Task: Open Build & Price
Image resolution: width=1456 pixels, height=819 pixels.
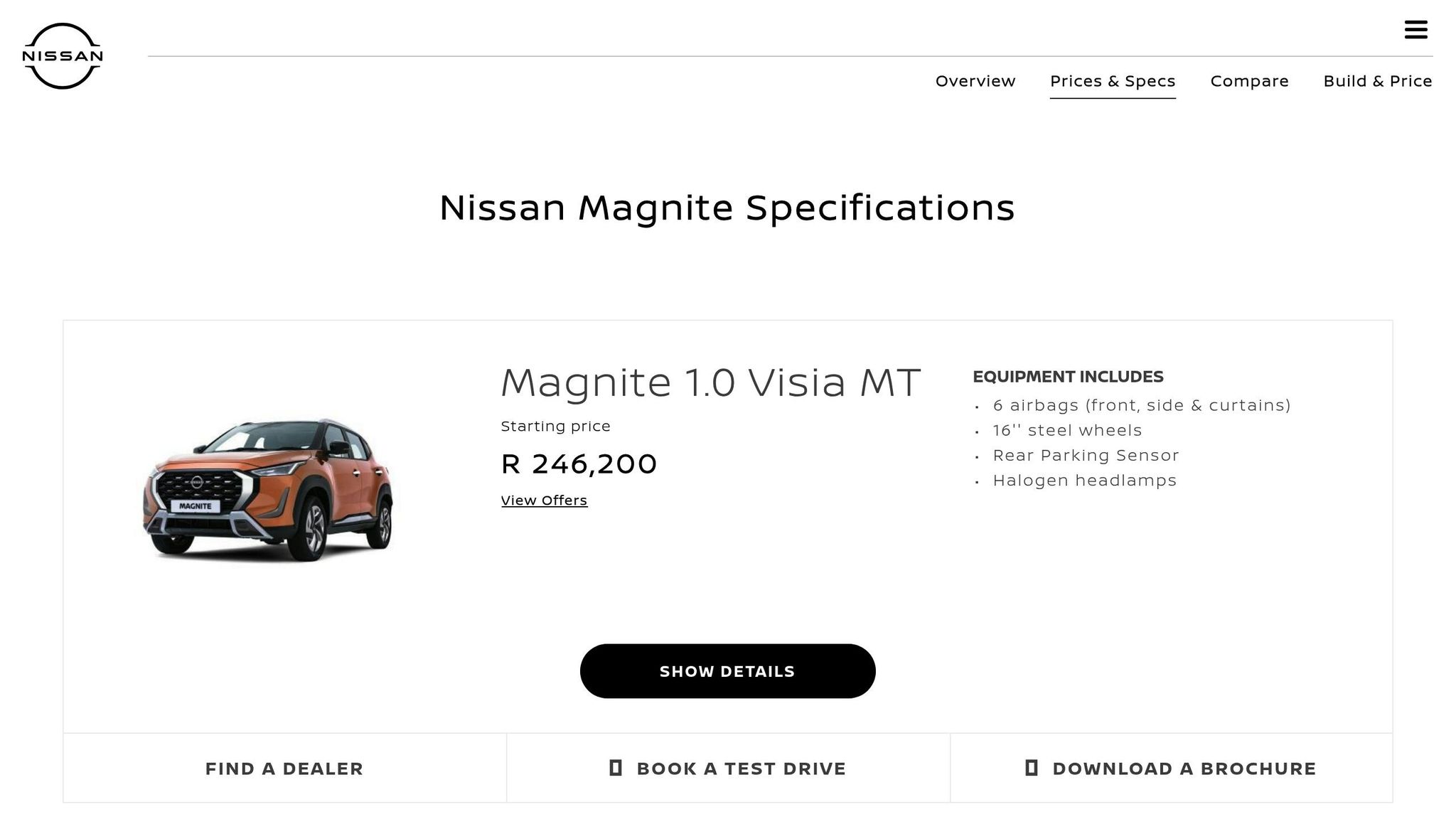Action: (1378, 81)
